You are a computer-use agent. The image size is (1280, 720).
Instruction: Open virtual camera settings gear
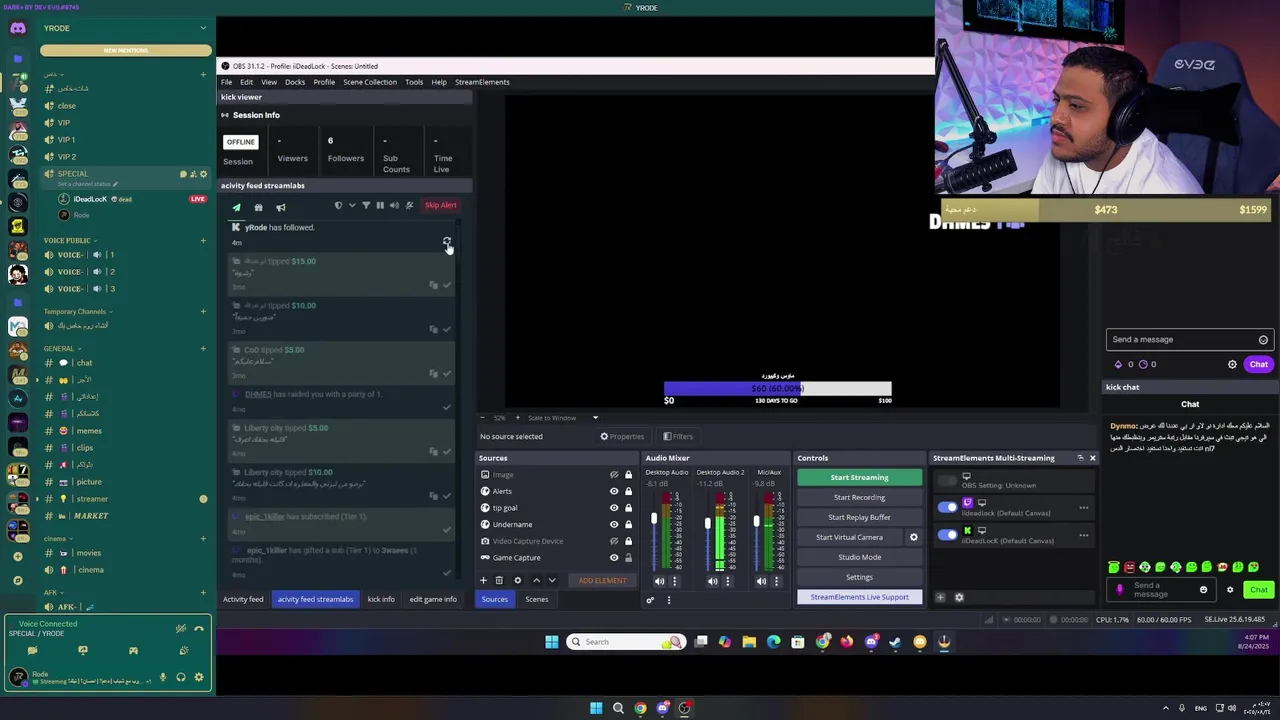click(913, 537)
